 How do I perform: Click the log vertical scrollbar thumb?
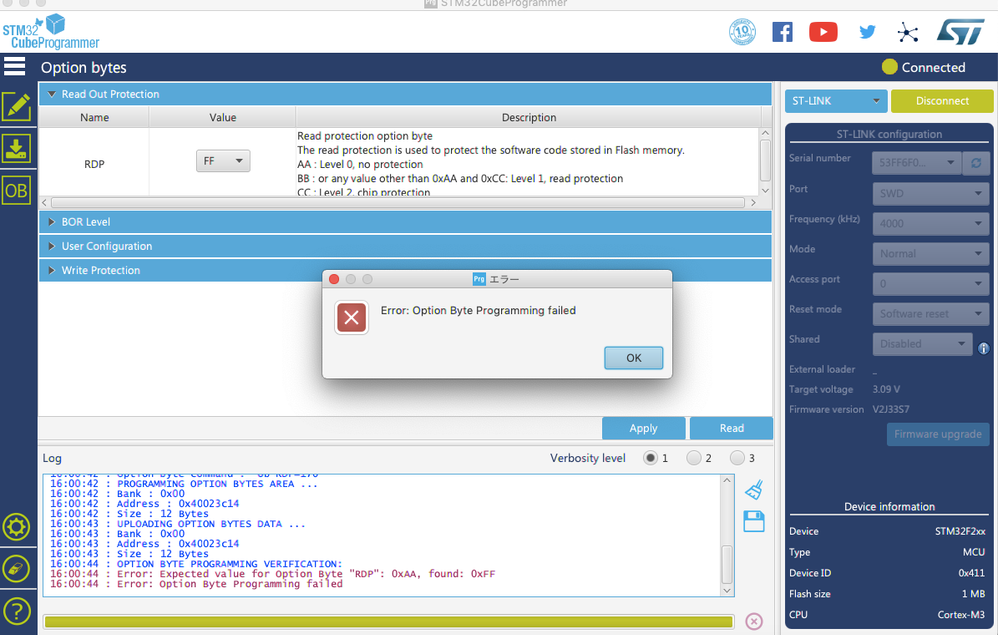click(727, 564)
